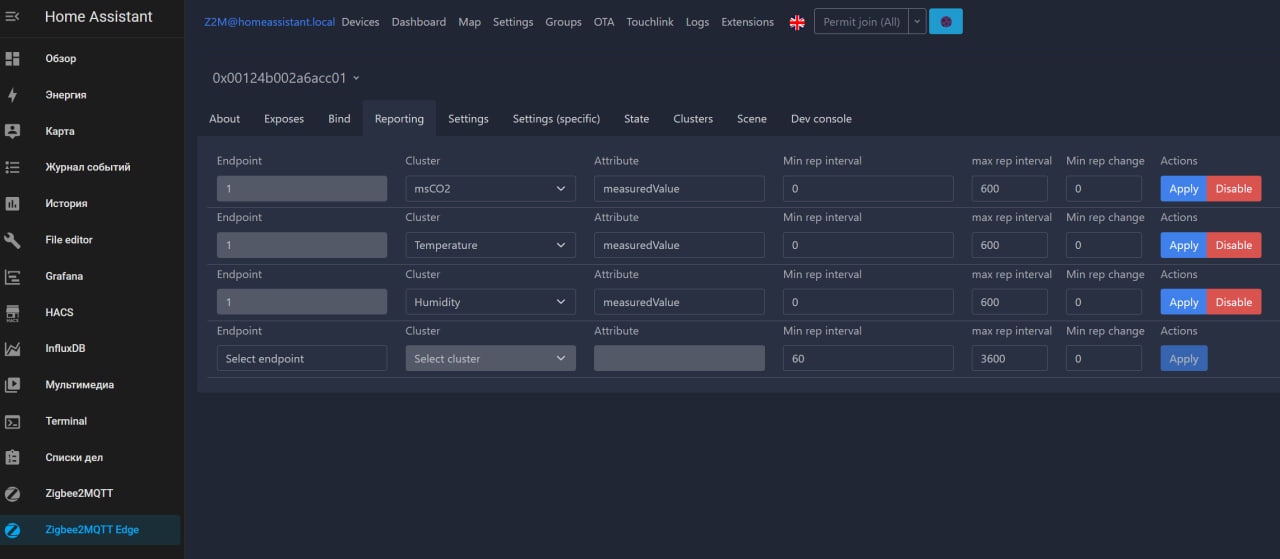The height and width of the screenshot is (559, 1280).
Task: Disable reporting for the Humidity row
Action: [x=1234, y=302]
